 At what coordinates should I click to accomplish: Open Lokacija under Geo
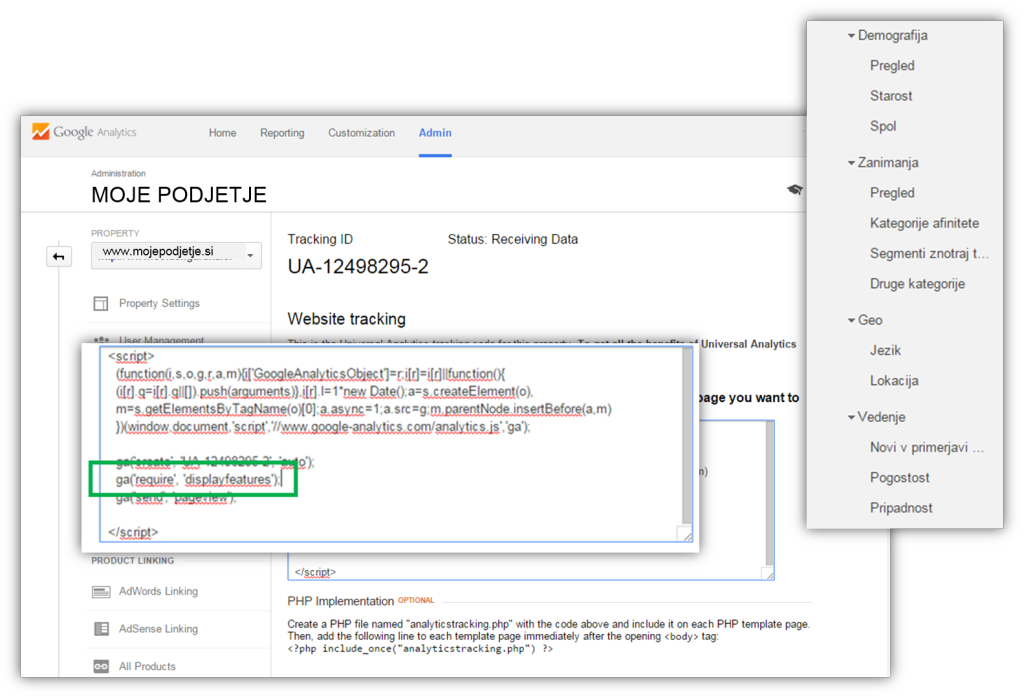pos(894,381)
